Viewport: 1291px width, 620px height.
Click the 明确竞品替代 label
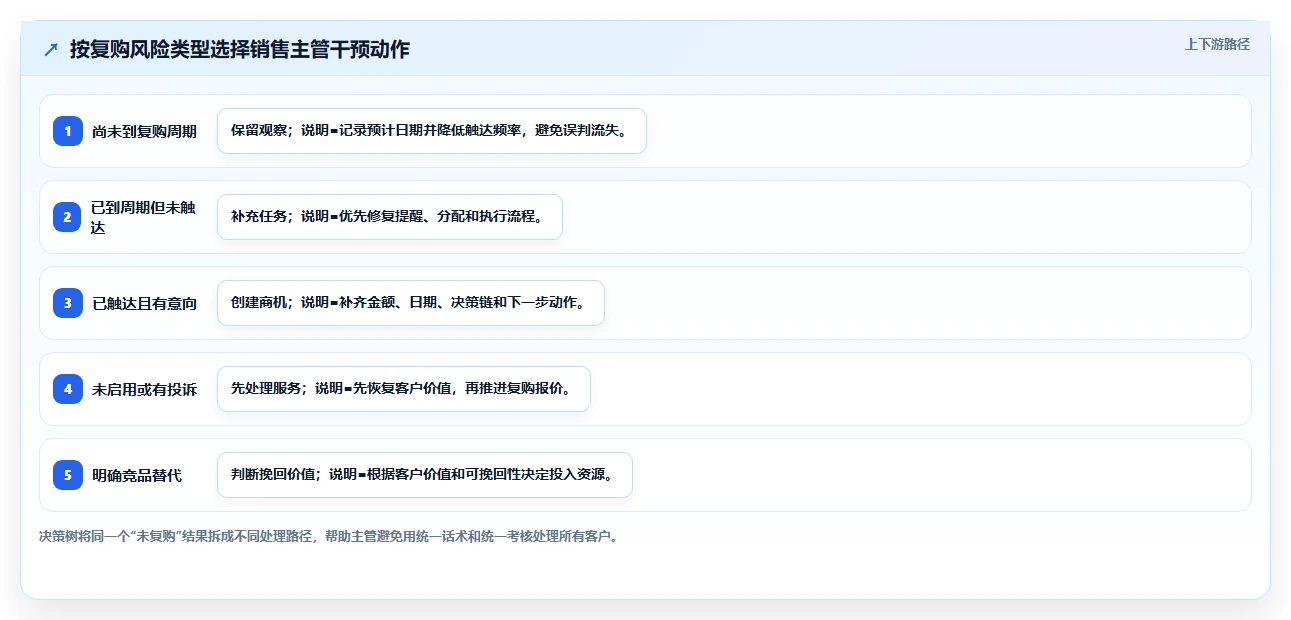[137, 475]
